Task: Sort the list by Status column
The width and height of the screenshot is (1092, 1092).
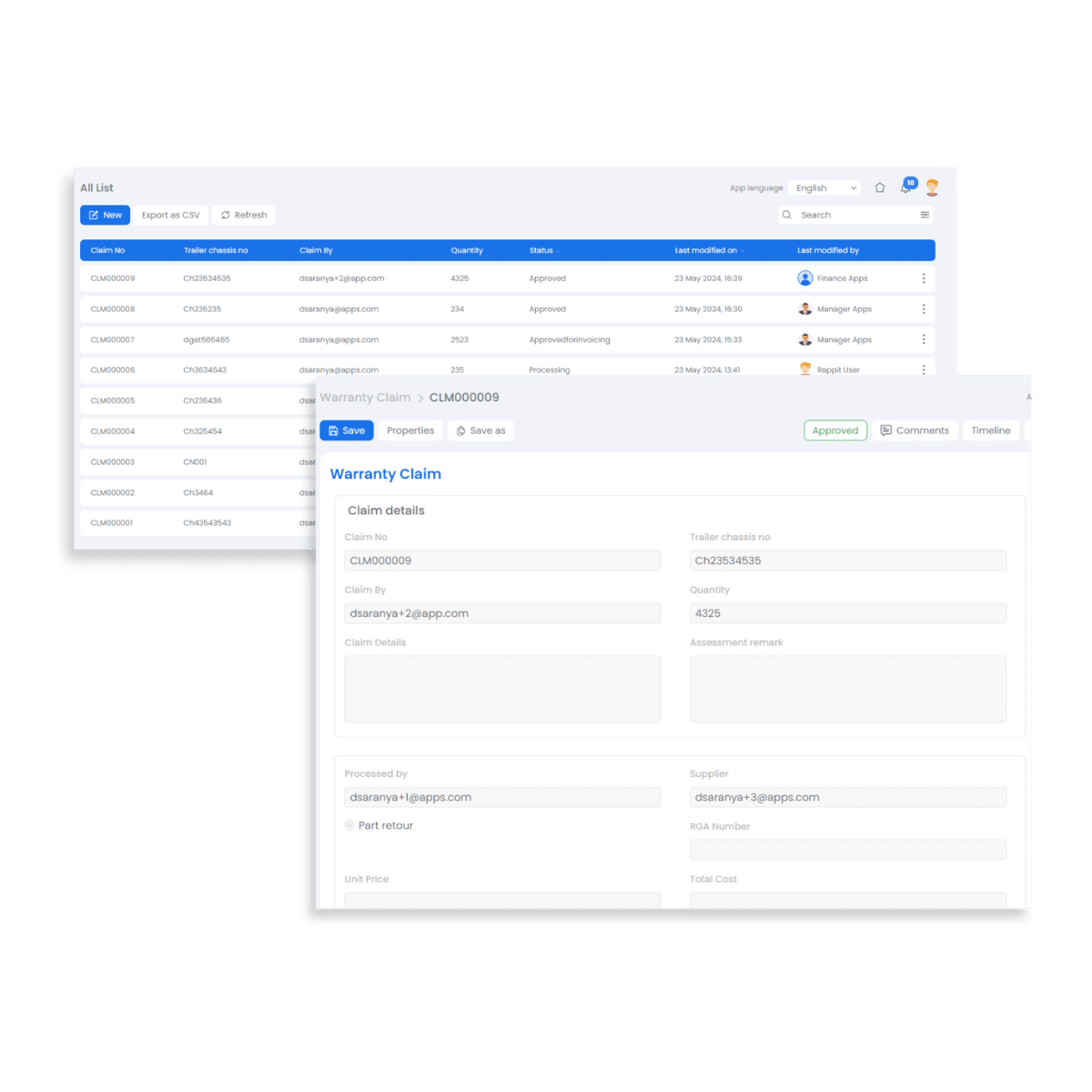Action: pos(545,250)
